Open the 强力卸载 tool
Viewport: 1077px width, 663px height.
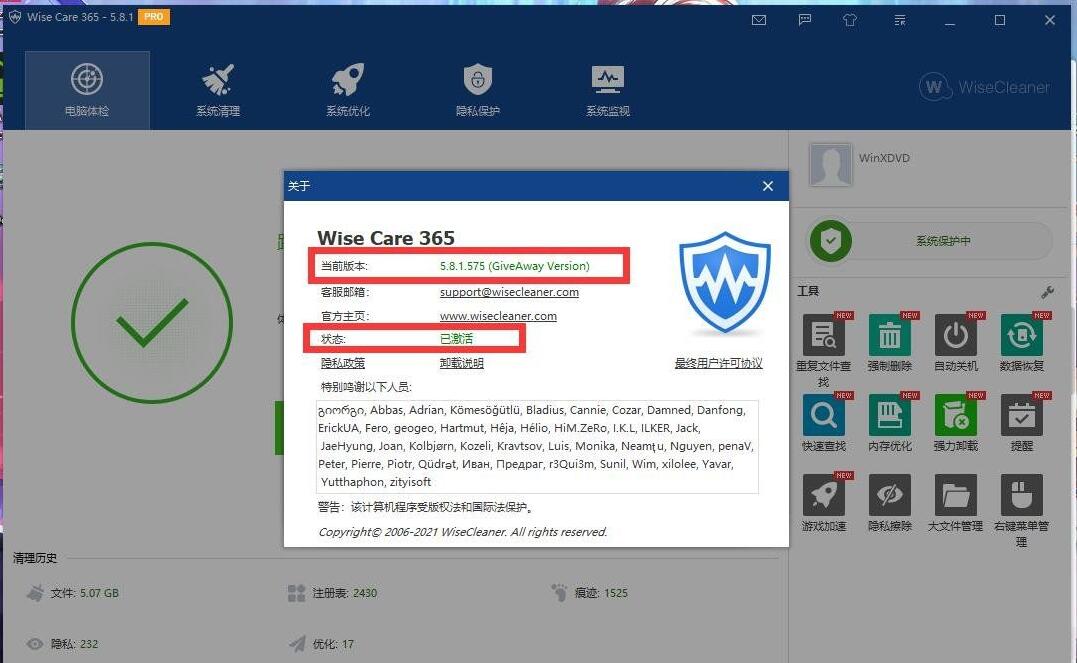pyautogui.click(x=955, y=422)
